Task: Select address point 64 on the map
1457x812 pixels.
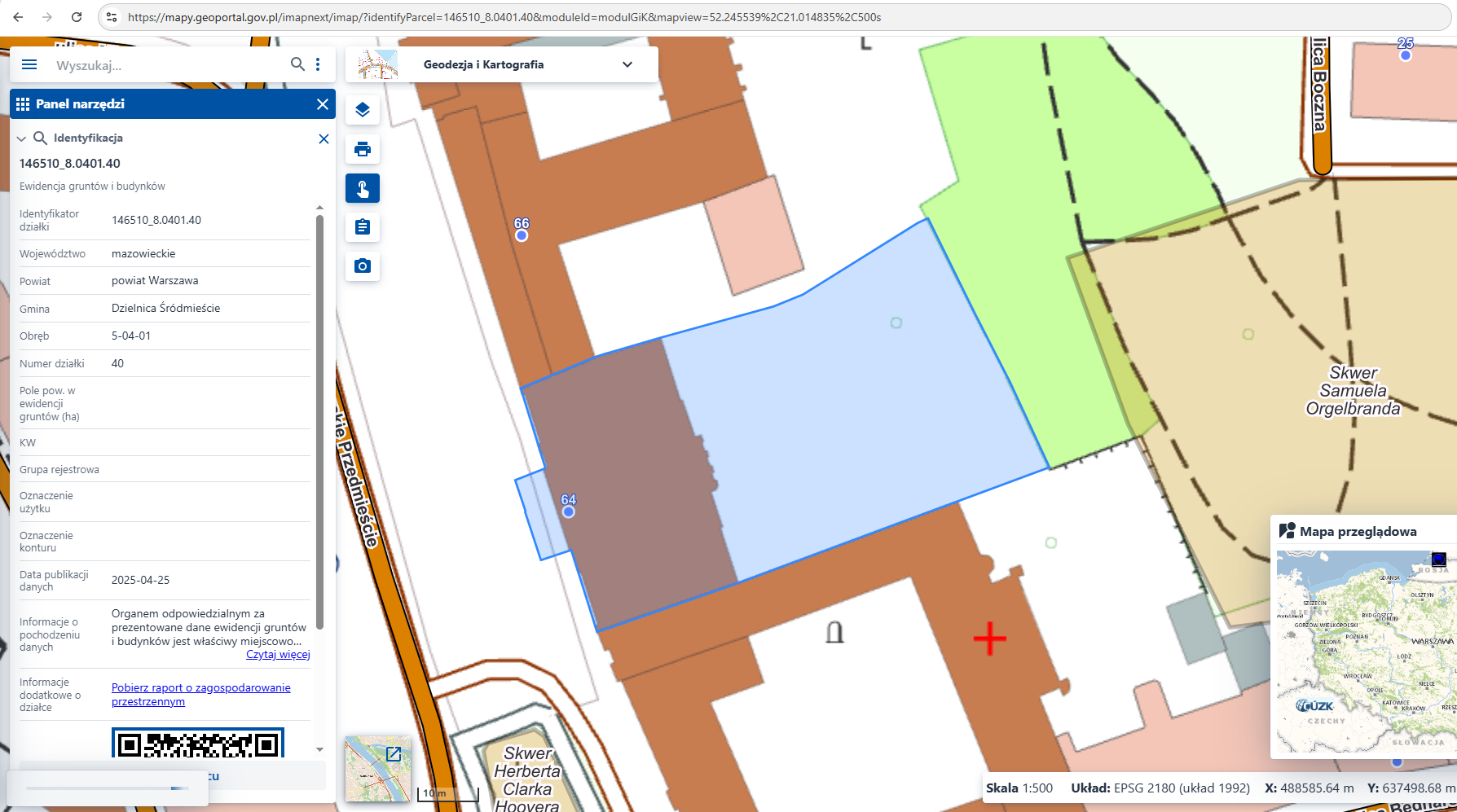Action: coord(569,512)
